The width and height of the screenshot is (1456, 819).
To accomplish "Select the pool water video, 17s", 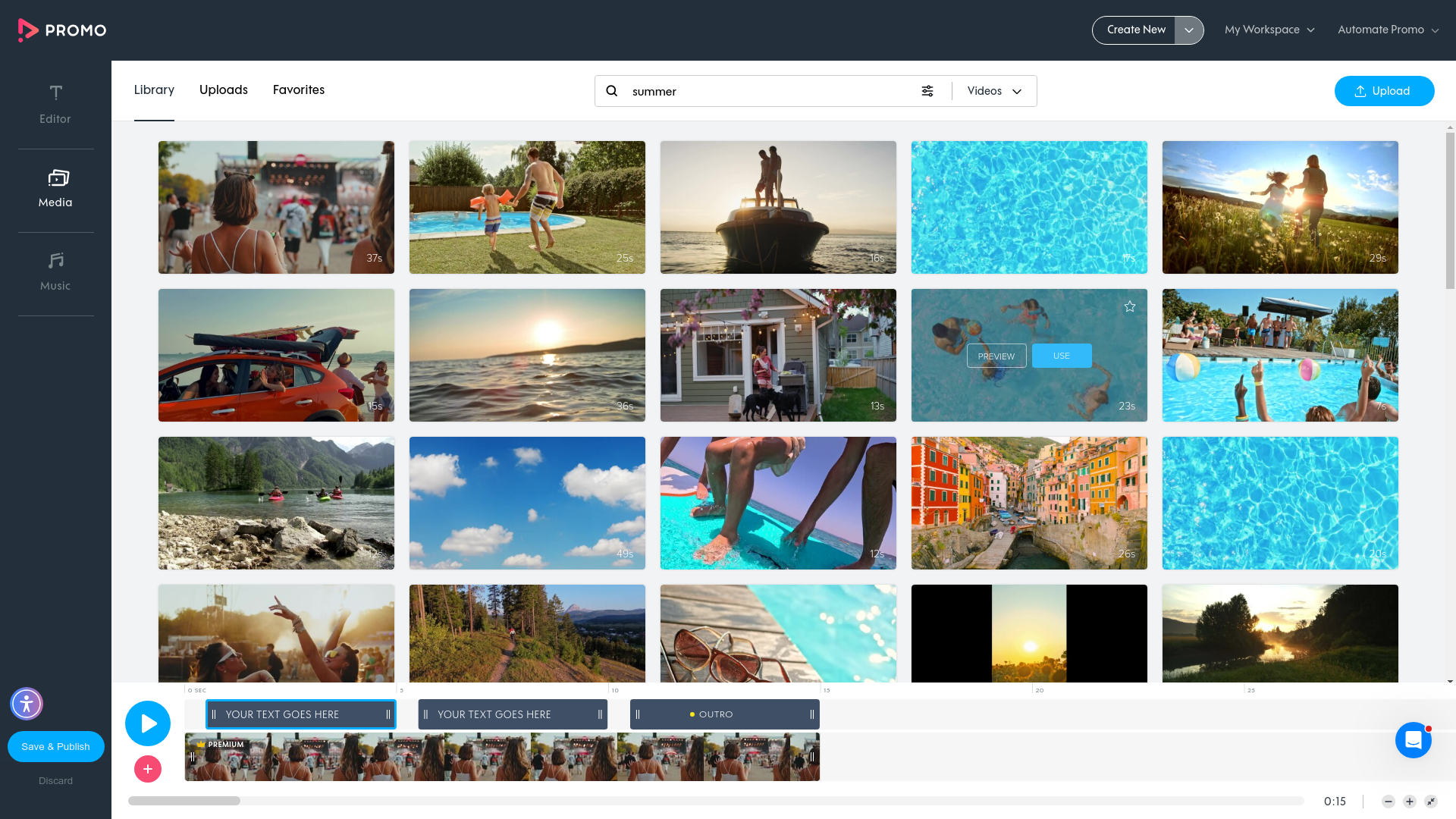I will 1029,207.
